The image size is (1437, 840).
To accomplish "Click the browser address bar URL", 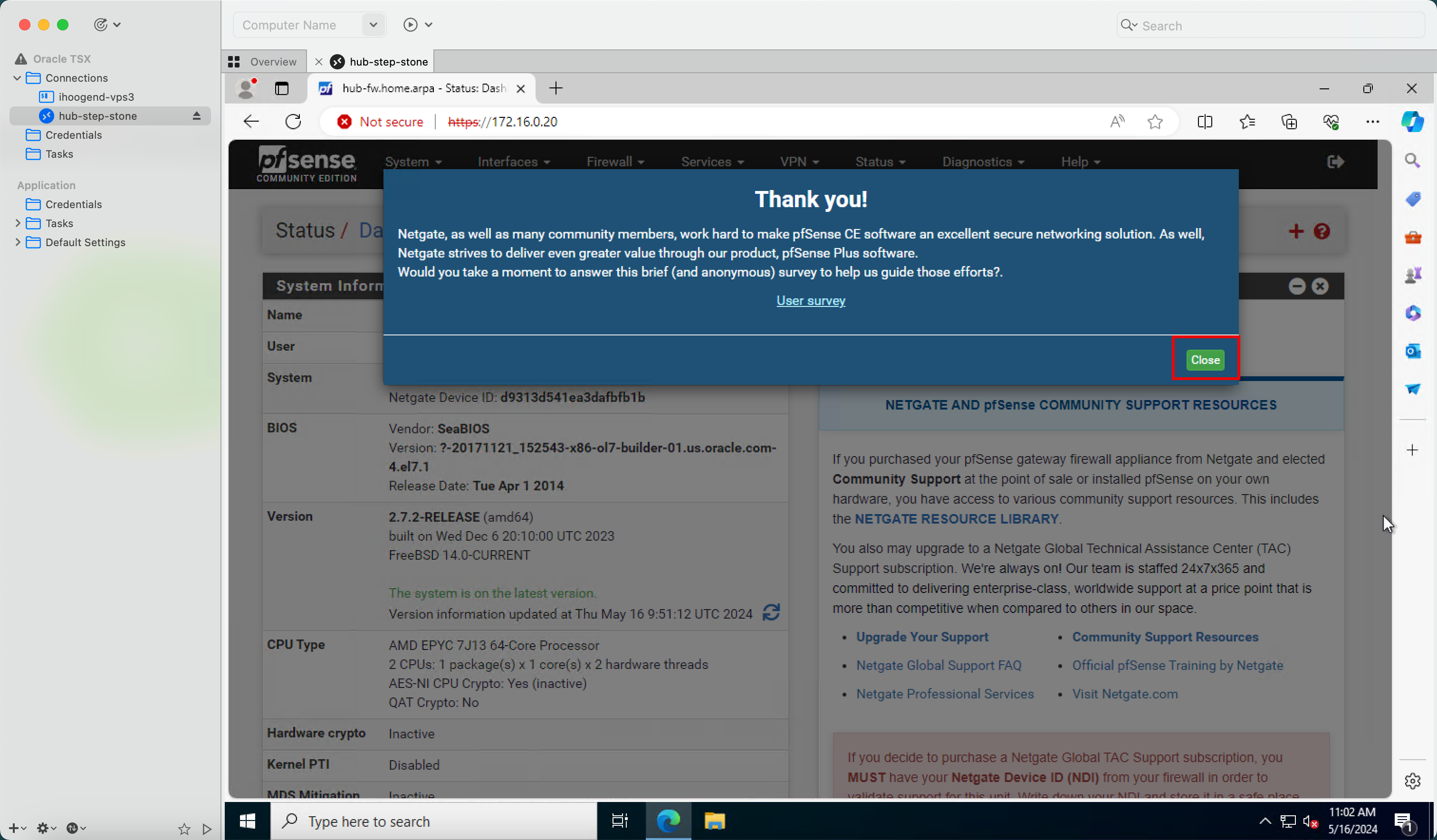I will [x=502, y=122].
